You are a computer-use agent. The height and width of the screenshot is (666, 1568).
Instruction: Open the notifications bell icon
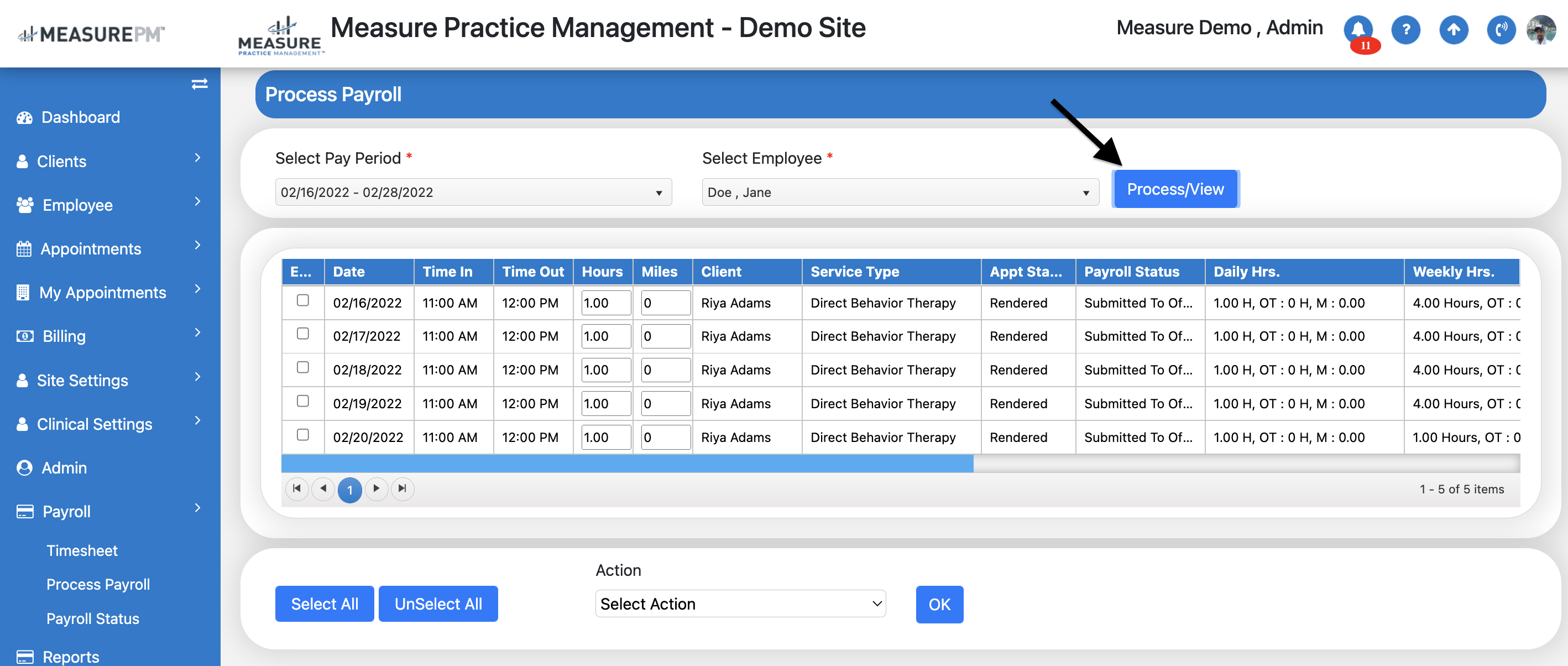pos(1358,29)
